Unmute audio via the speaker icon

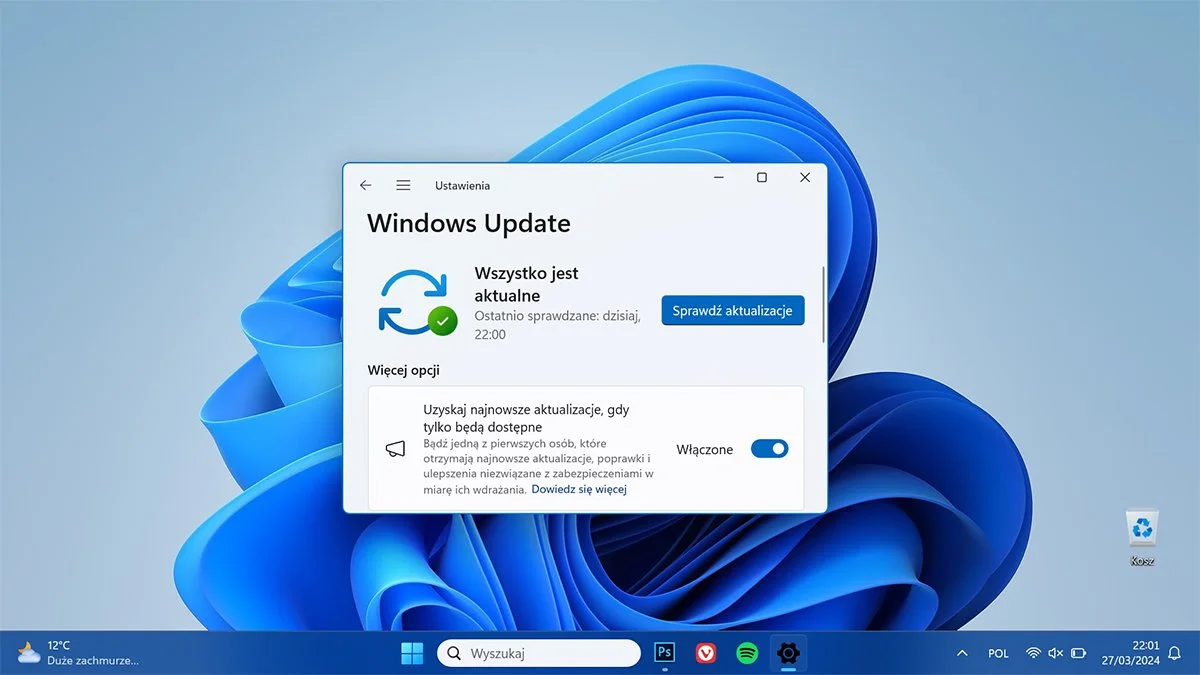click(1055, 652)
